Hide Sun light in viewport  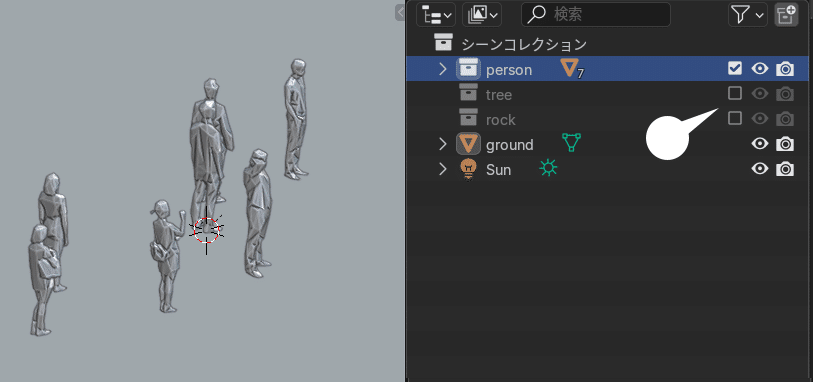[x=760, y=168]
